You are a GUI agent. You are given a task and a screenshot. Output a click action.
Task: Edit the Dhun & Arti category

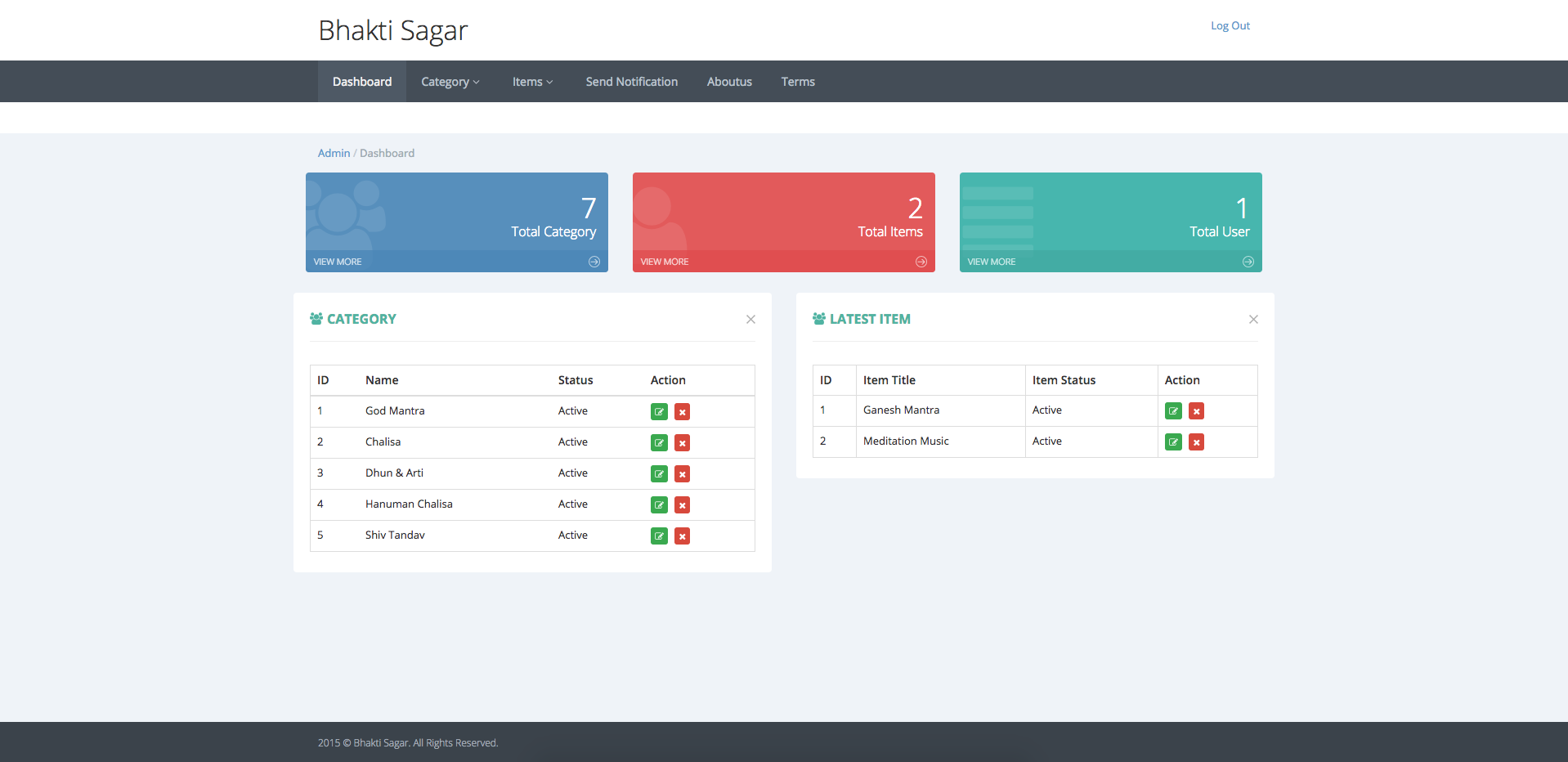coord(659,473)
